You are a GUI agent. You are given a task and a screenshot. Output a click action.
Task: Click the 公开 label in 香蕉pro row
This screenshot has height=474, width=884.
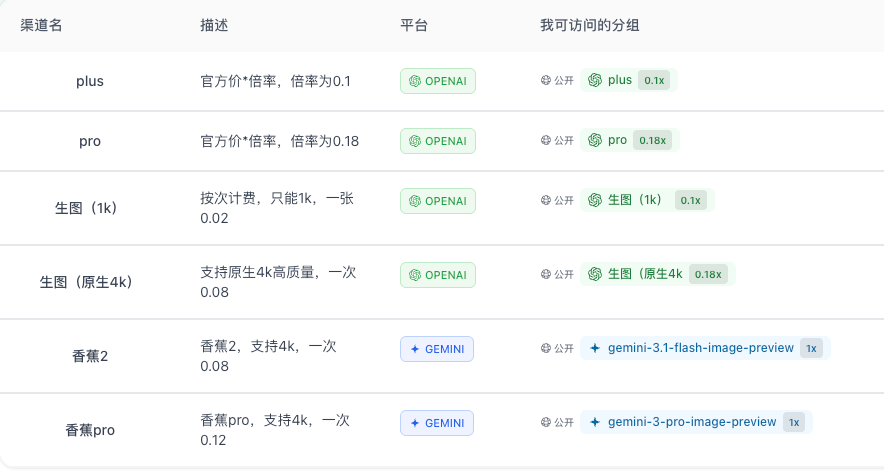point(564,423)
